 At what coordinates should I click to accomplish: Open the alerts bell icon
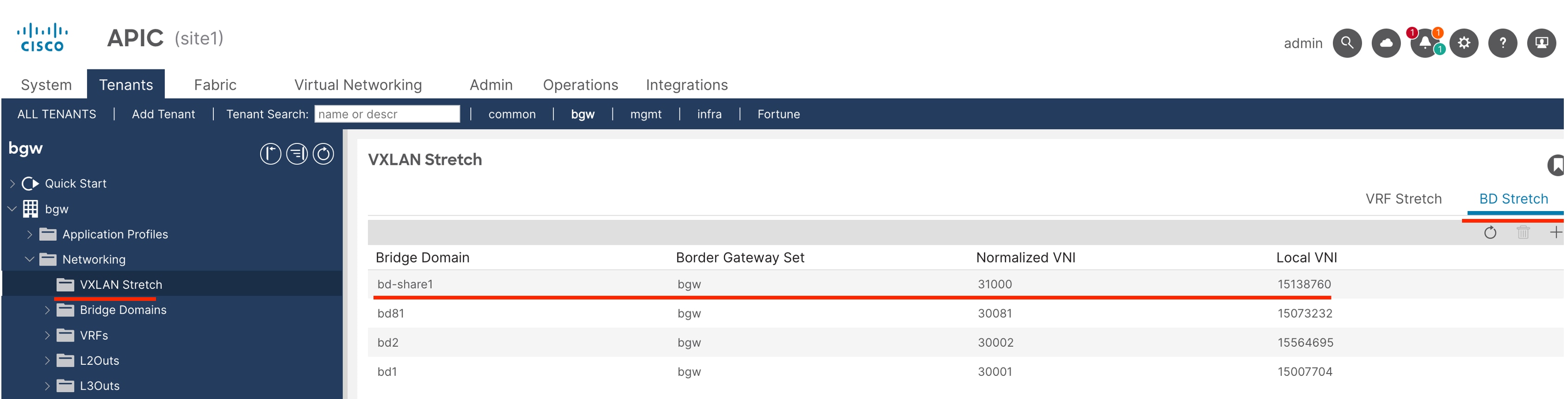1425,43
